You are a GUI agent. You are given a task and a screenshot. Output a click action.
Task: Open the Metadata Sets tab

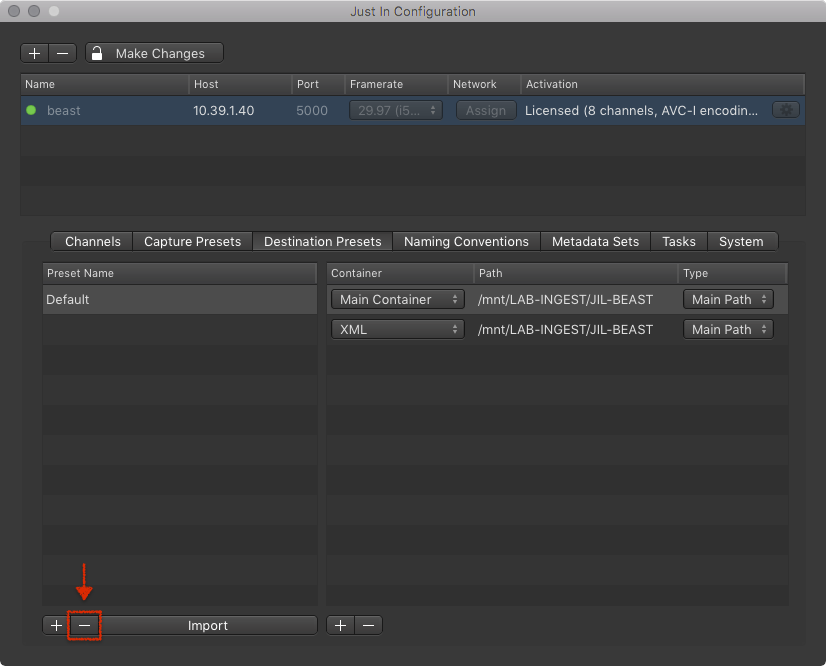click(x=595, y=241)
